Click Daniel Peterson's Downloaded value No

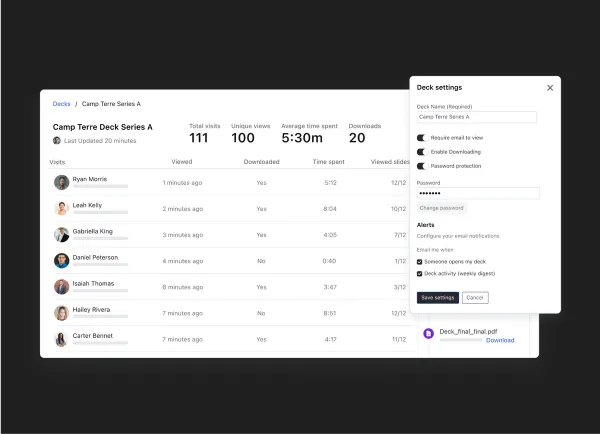(x=261, y=261)
